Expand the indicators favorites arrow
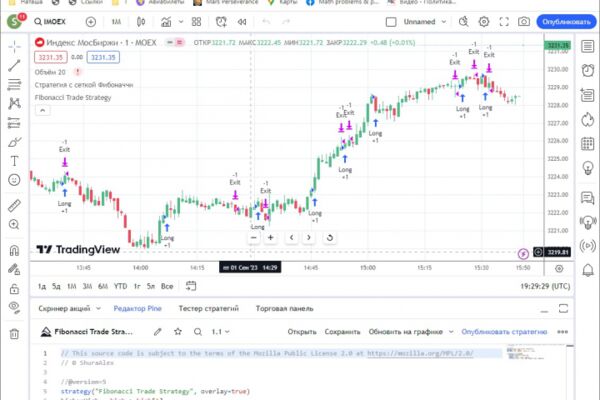 (181, 22)
